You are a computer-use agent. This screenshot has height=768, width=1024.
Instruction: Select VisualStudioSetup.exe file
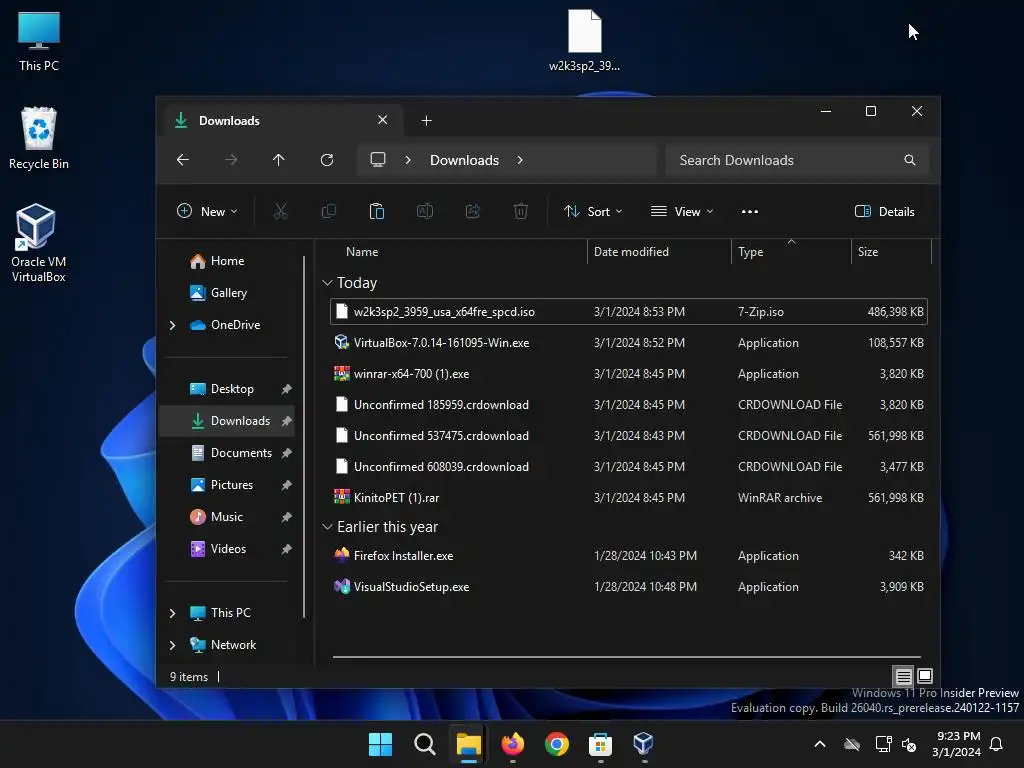coord(629,586)
